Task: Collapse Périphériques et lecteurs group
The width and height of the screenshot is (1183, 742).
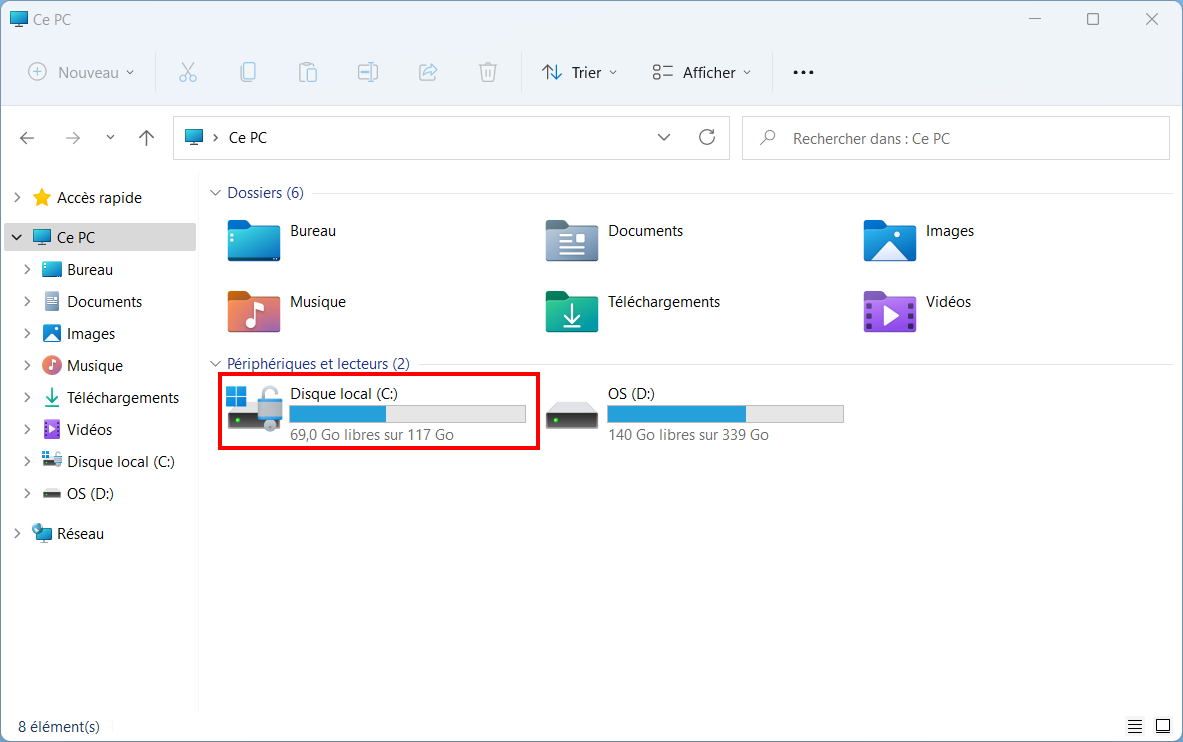Action: tap(215, 364)
